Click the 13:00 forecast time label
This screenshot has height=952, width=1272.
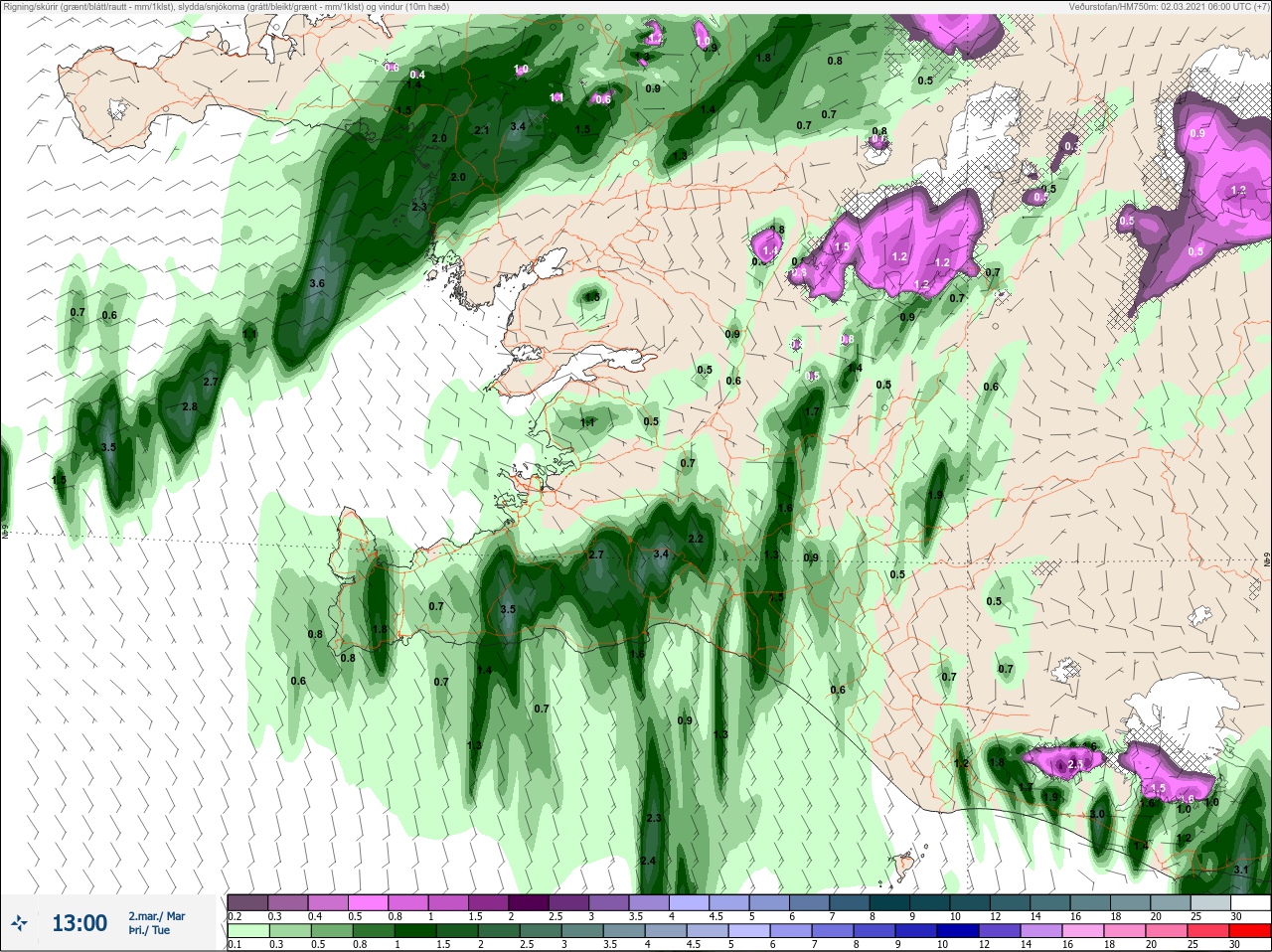tap(79, 923)
